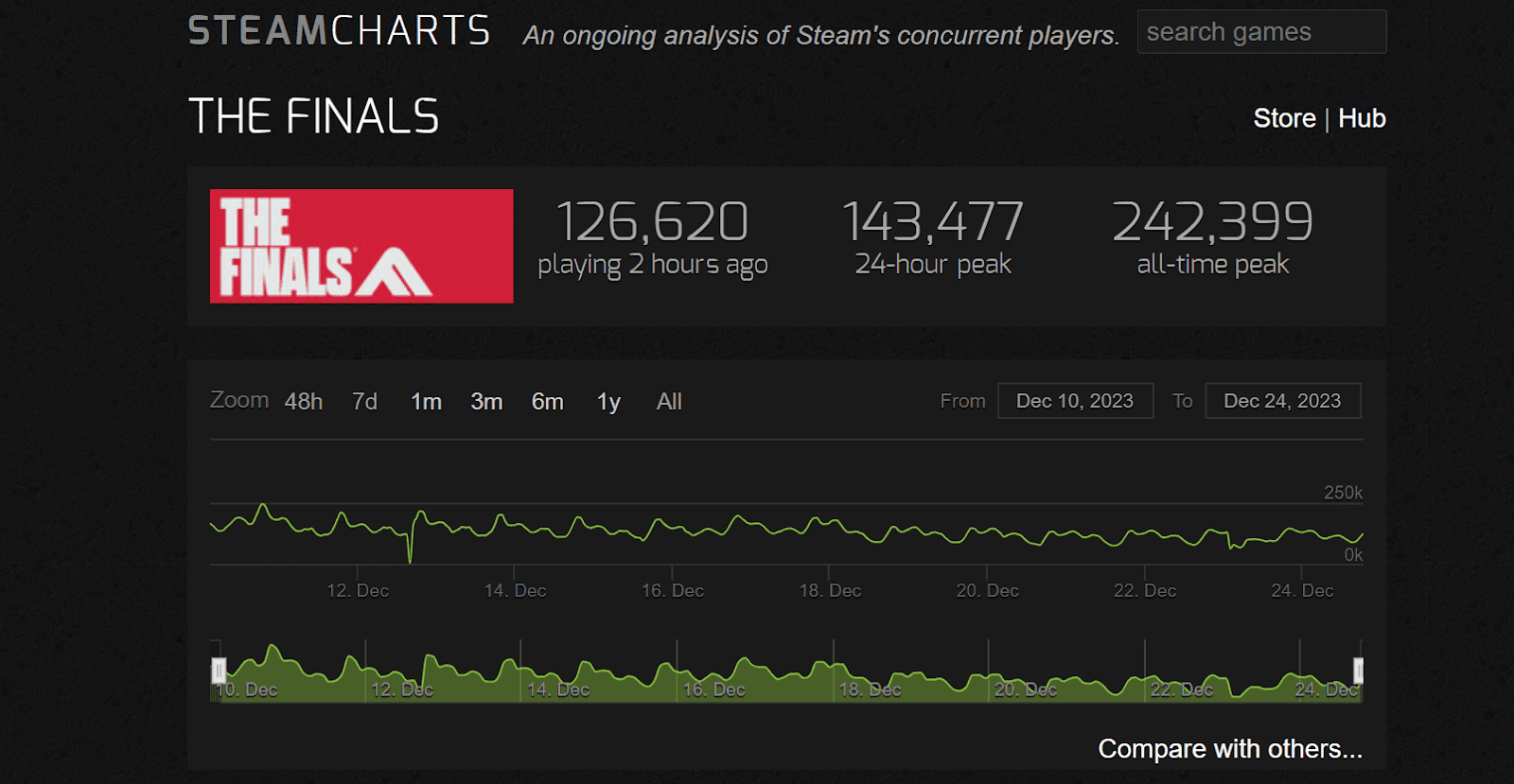Screen dimensions: 1514x784
Task: Set chart zoom to 7d
Action: pos(364,402)
